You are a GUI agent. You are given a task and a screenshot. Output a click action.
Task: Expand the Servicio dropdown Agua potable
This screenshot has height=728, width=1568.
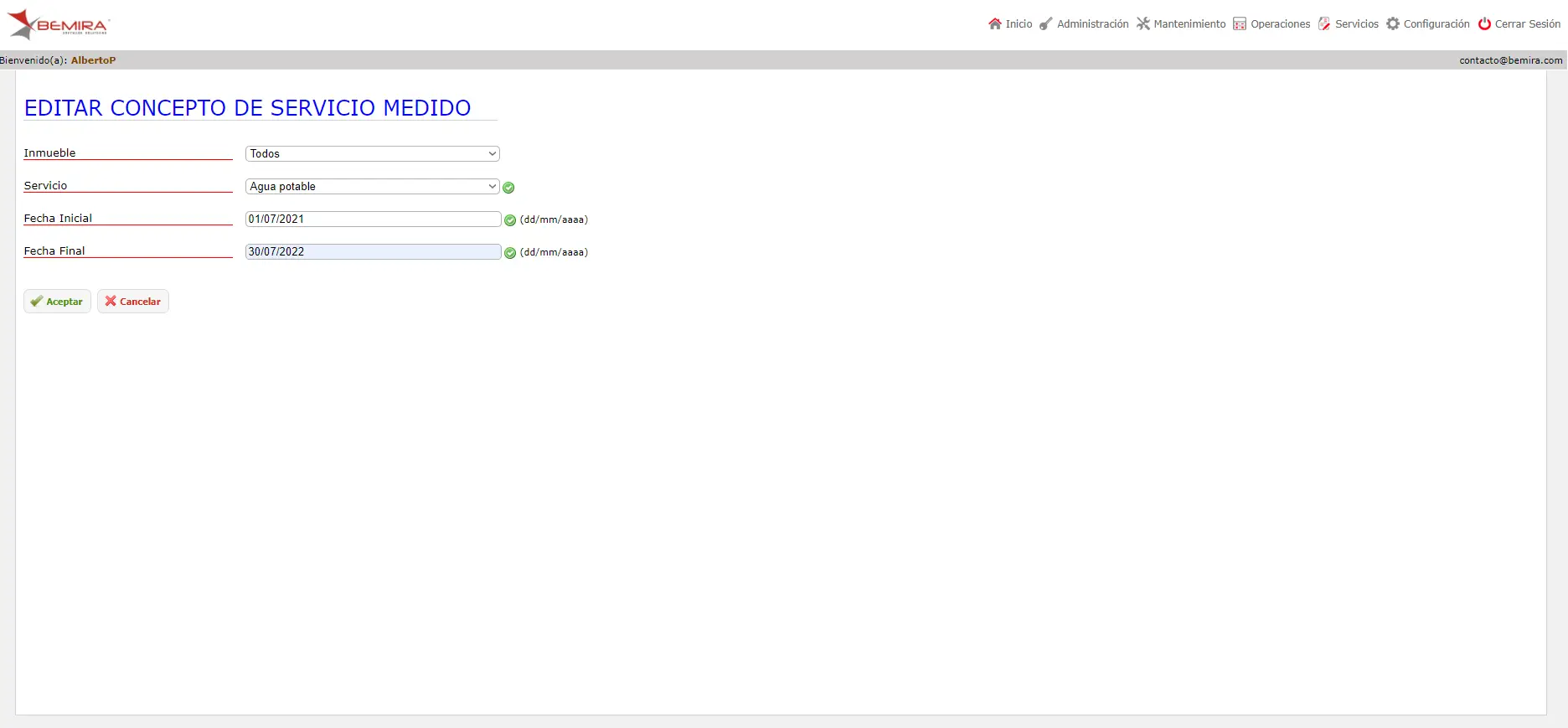(x=373, y=186)
